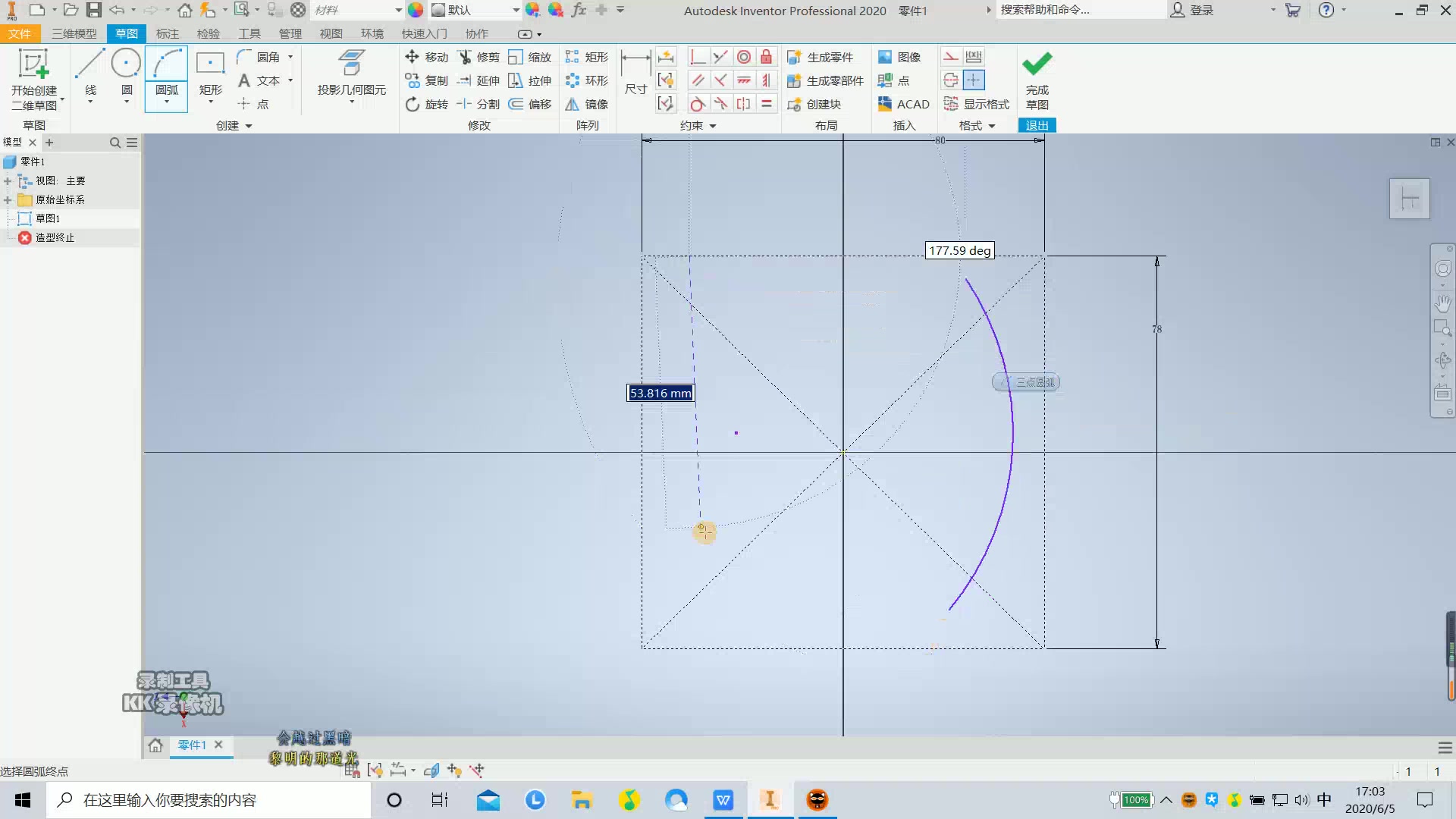Open the 3D Model ribbon tab

(x=74, y=33)
